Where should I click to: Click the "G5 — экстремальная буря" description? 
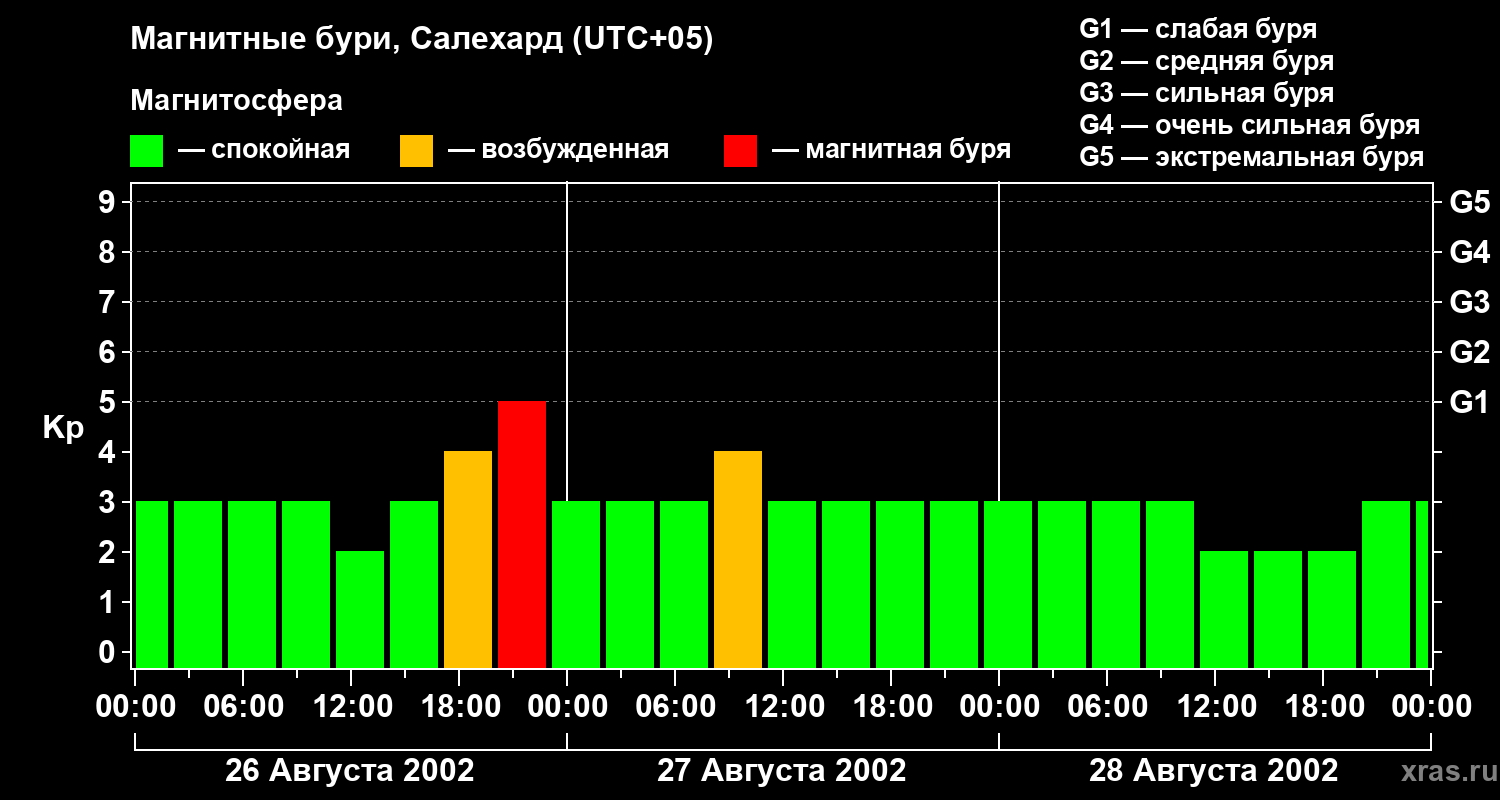click(x=1251, y=157)
